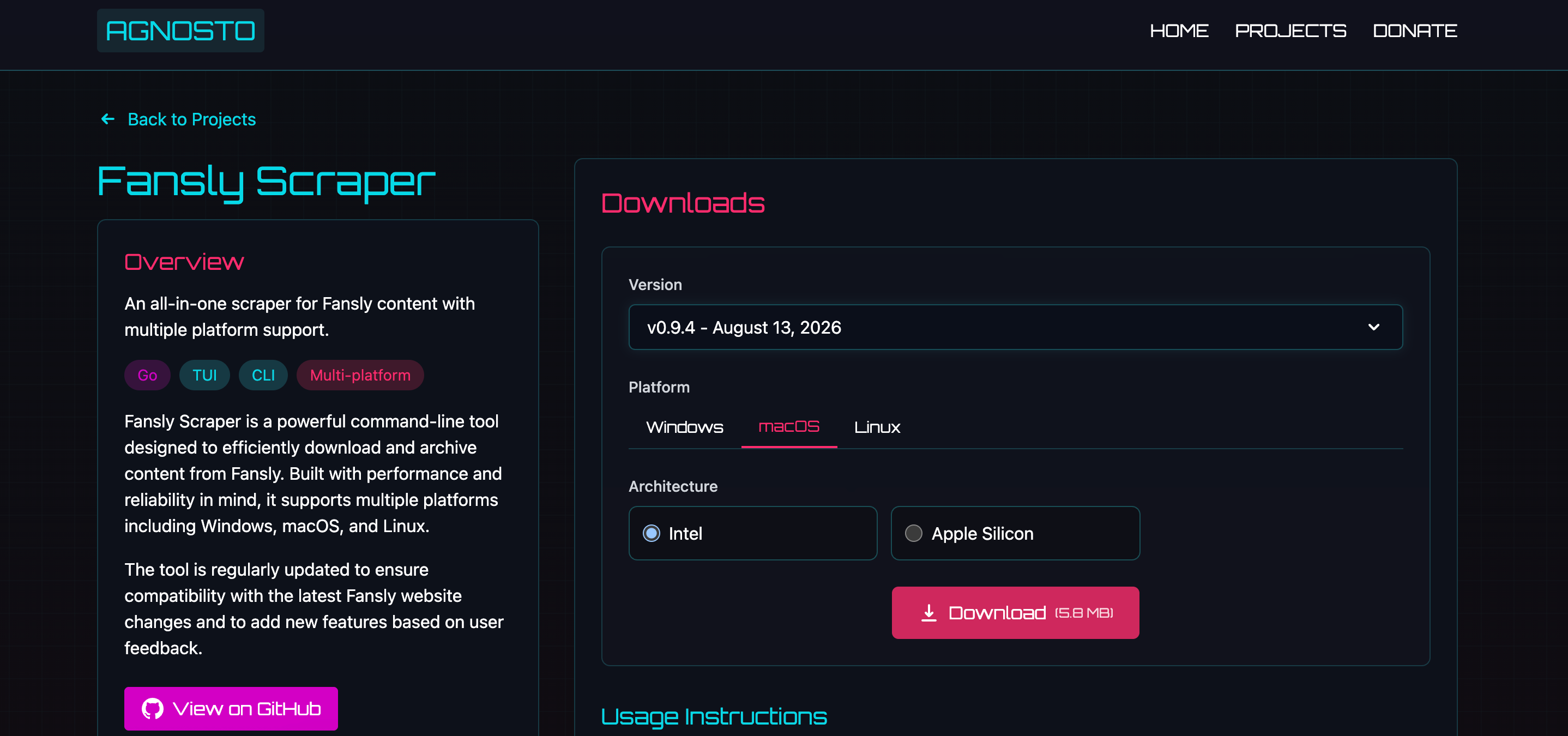This screenshot has height=736, width=1568.
Task: Select the macOS platform tab
Action: click(789, 427)
